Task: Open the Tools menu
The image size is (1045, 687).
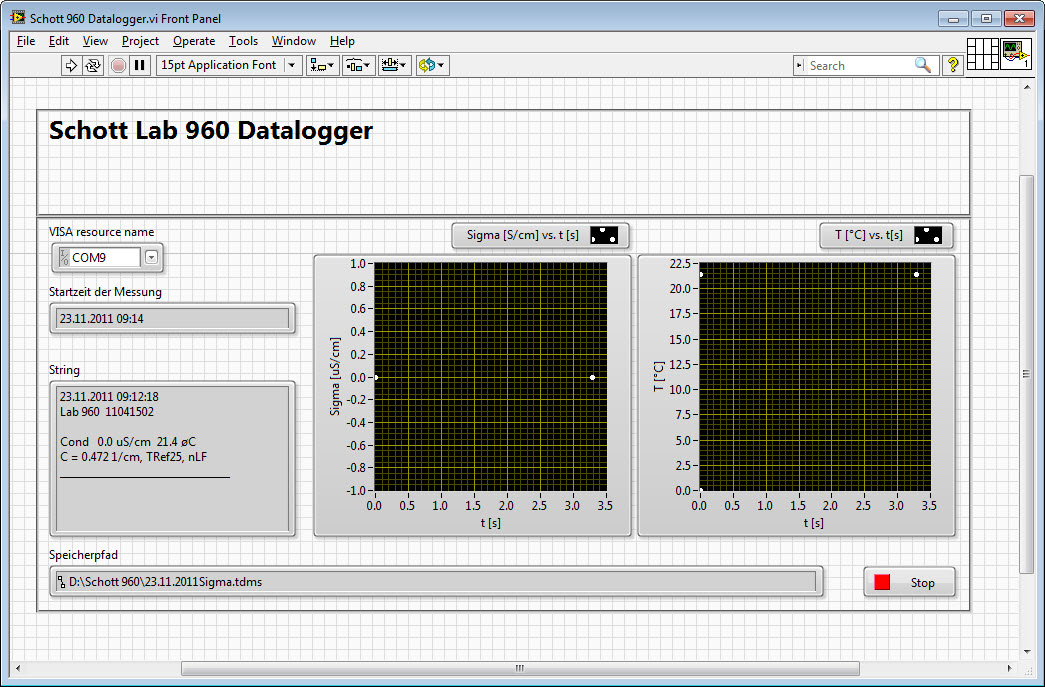Action: (243, 41)
